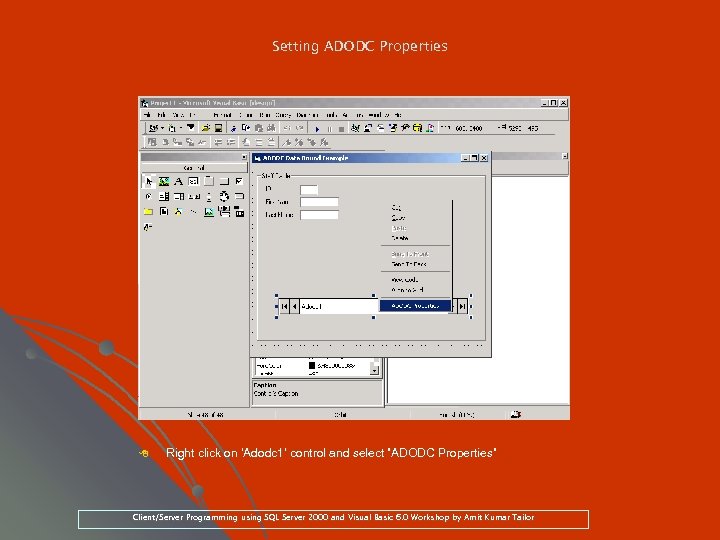Screen dimensions: 720x540
Task: Open the Data View Window from the toolbar
Action: [417, 128]
